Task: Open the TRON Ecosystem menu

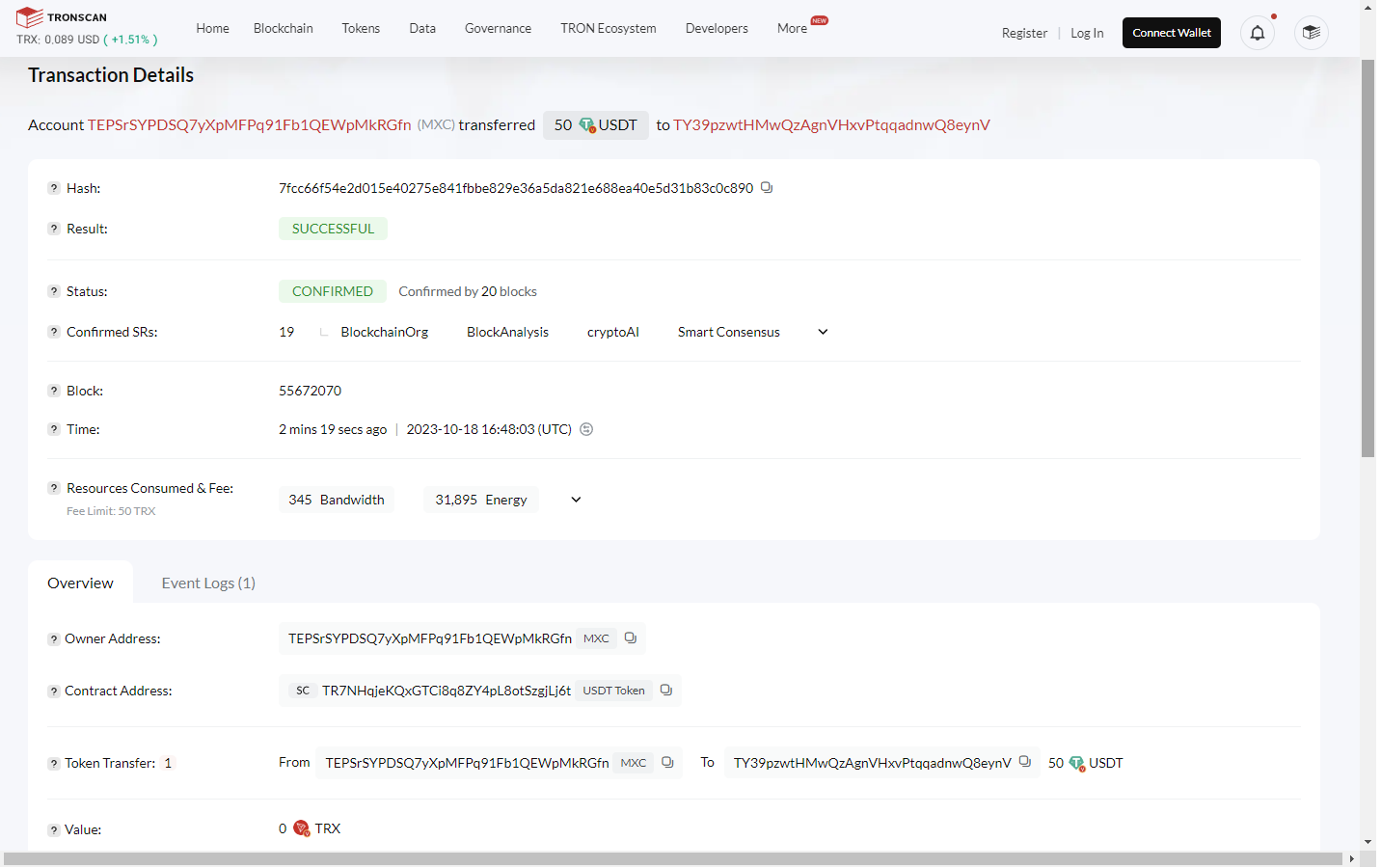Action: (608, 29)
